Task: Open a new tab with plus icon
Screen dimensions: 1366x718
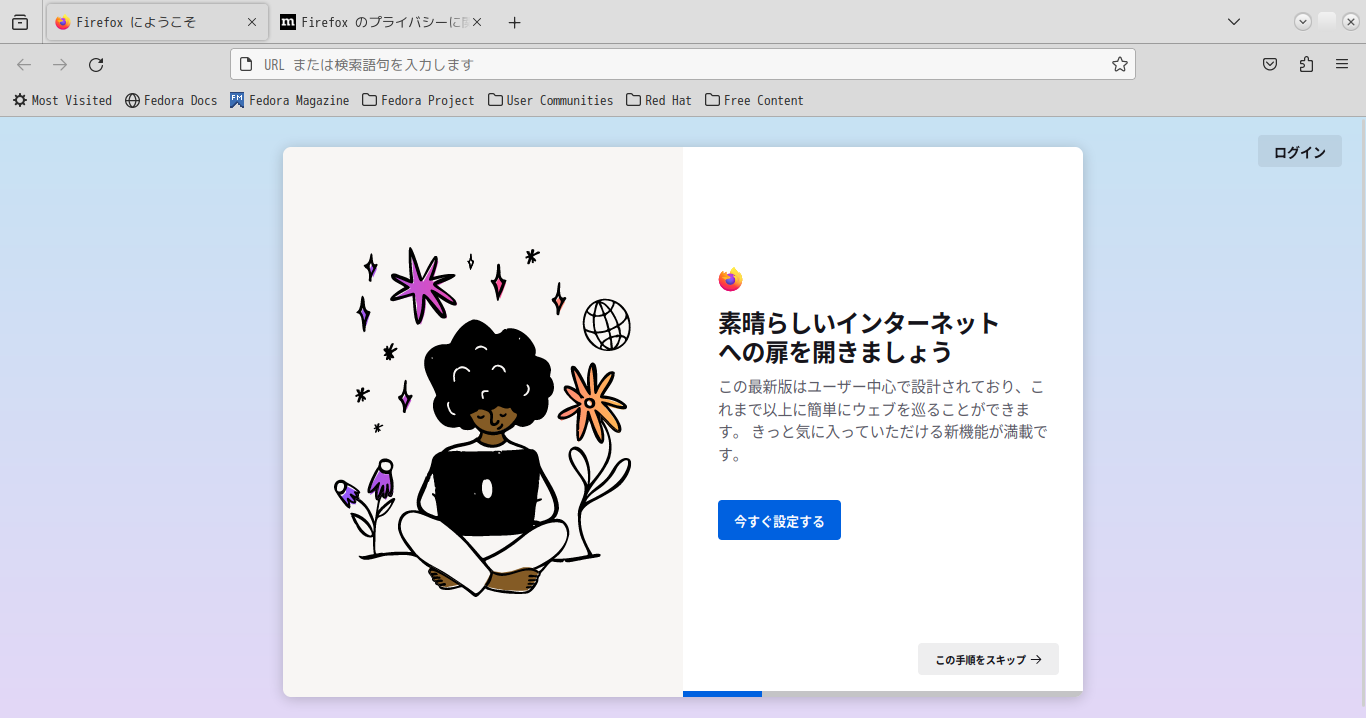Action: tap(515, 22)
